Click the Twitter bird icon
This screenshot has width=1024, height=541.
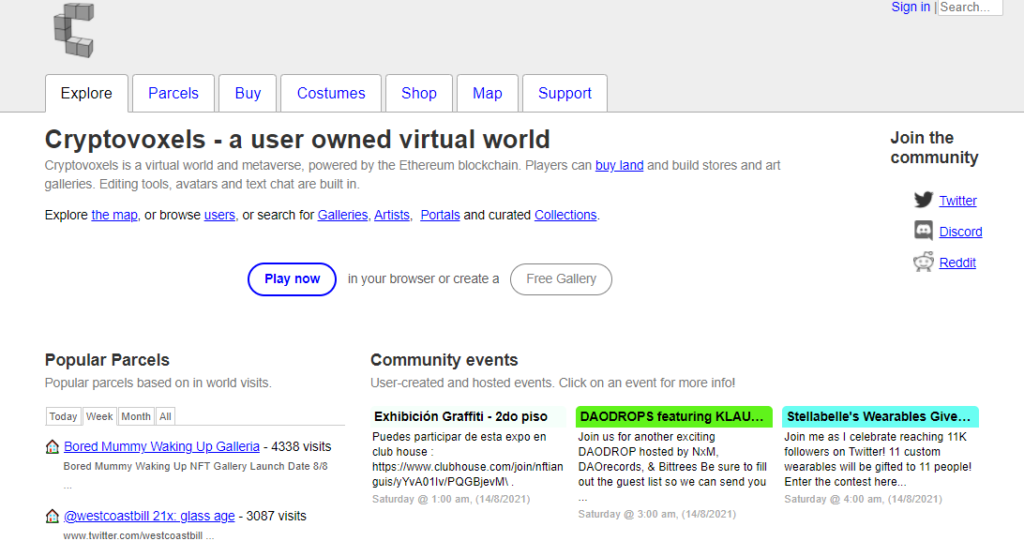click(923, 200)
